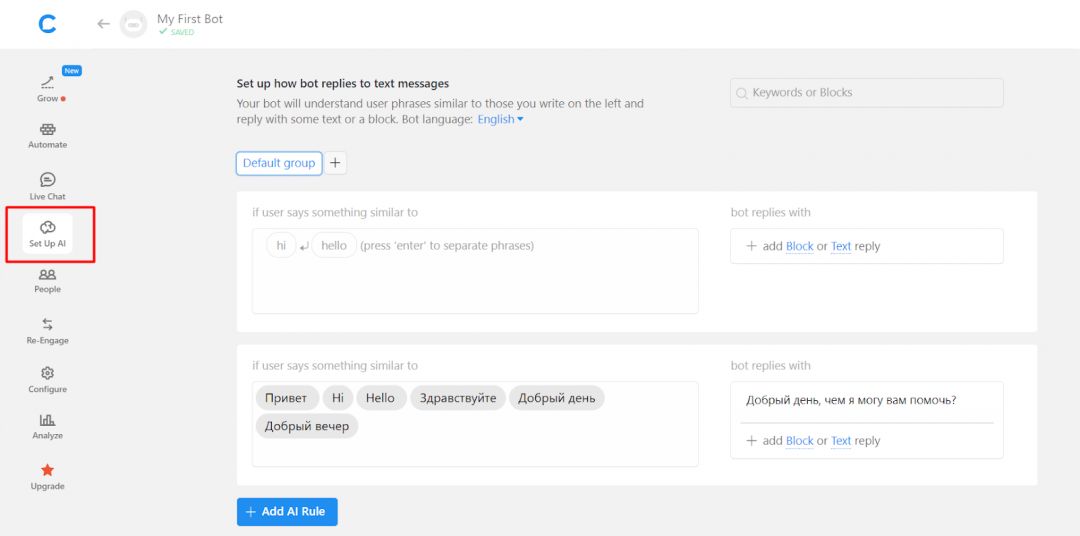Select the Default group tab
1080x536 pixels.
coord(279,163)
